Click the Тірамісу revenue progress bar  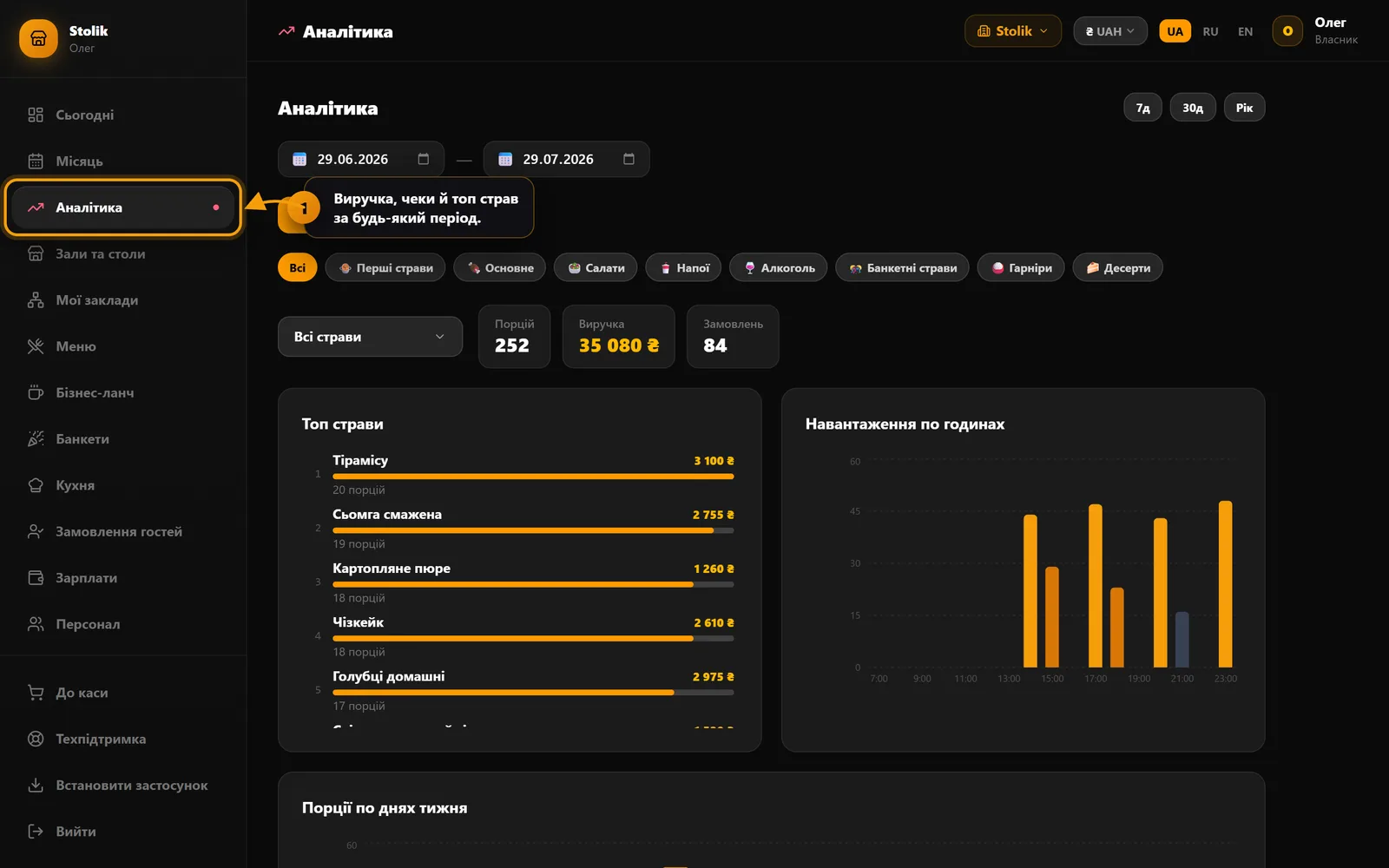(533, 477)
